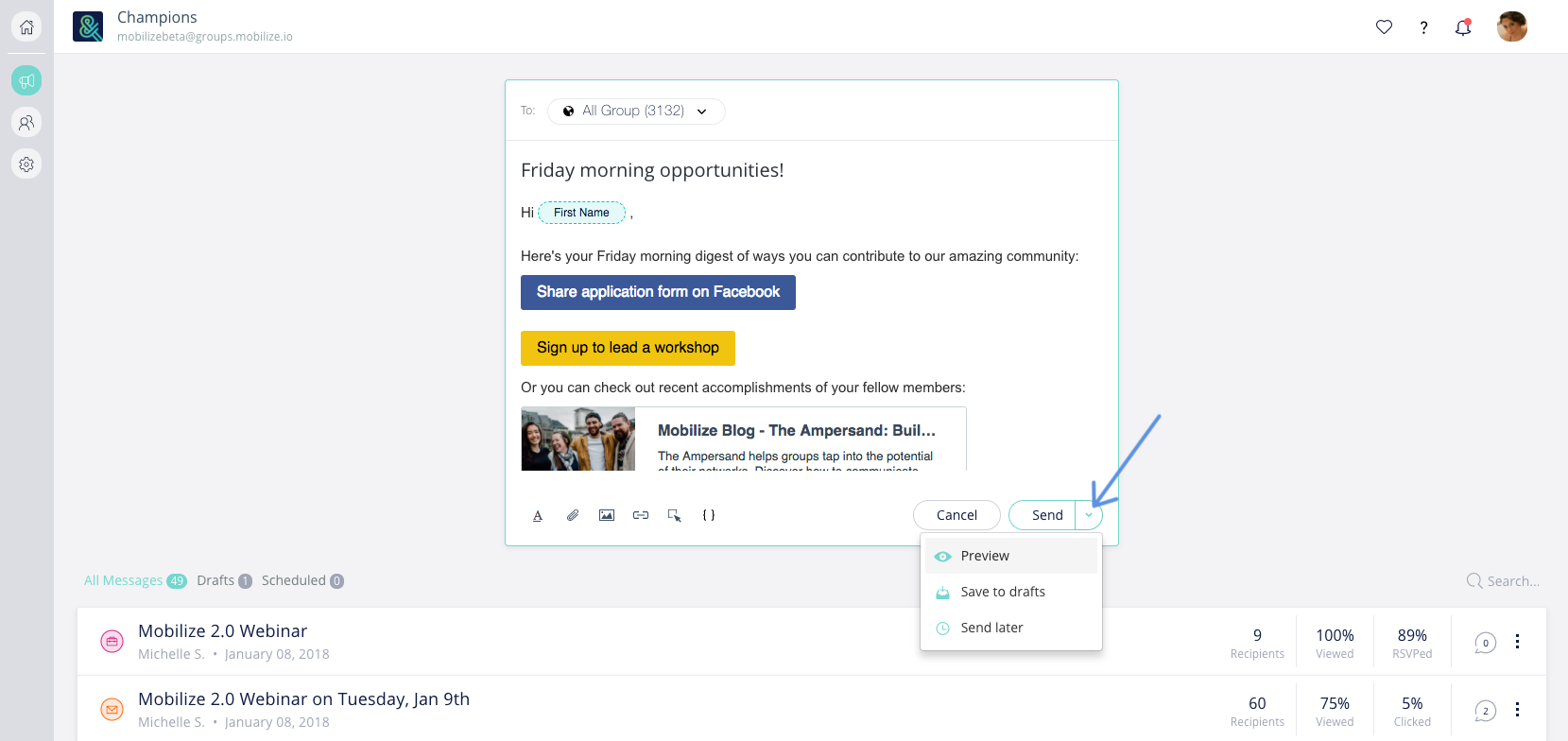Click the heart favorites icon
The image size is (1568, 741).
(x=1384, y=26)
